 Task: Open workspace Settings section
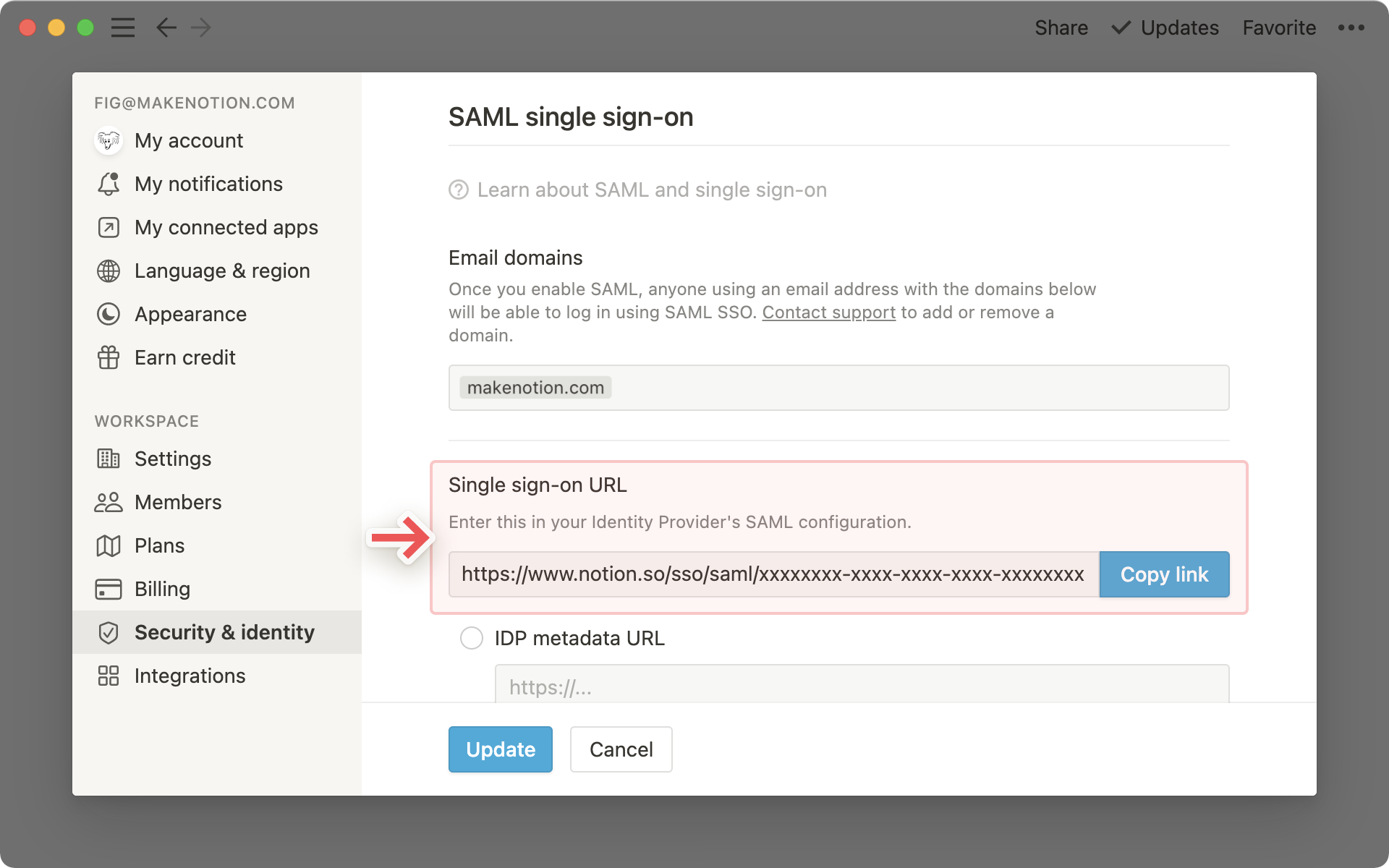pyautogui.click(x=217, y=459)
